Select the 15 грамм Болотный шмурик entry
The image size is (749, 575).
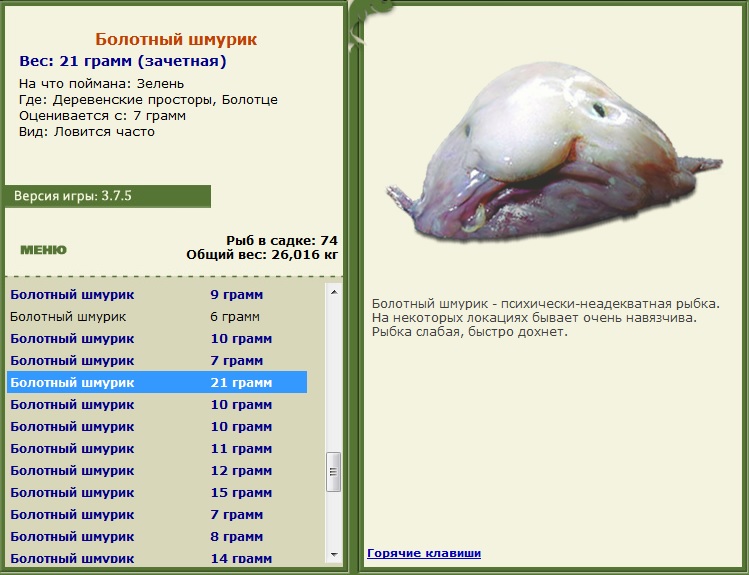157,492
